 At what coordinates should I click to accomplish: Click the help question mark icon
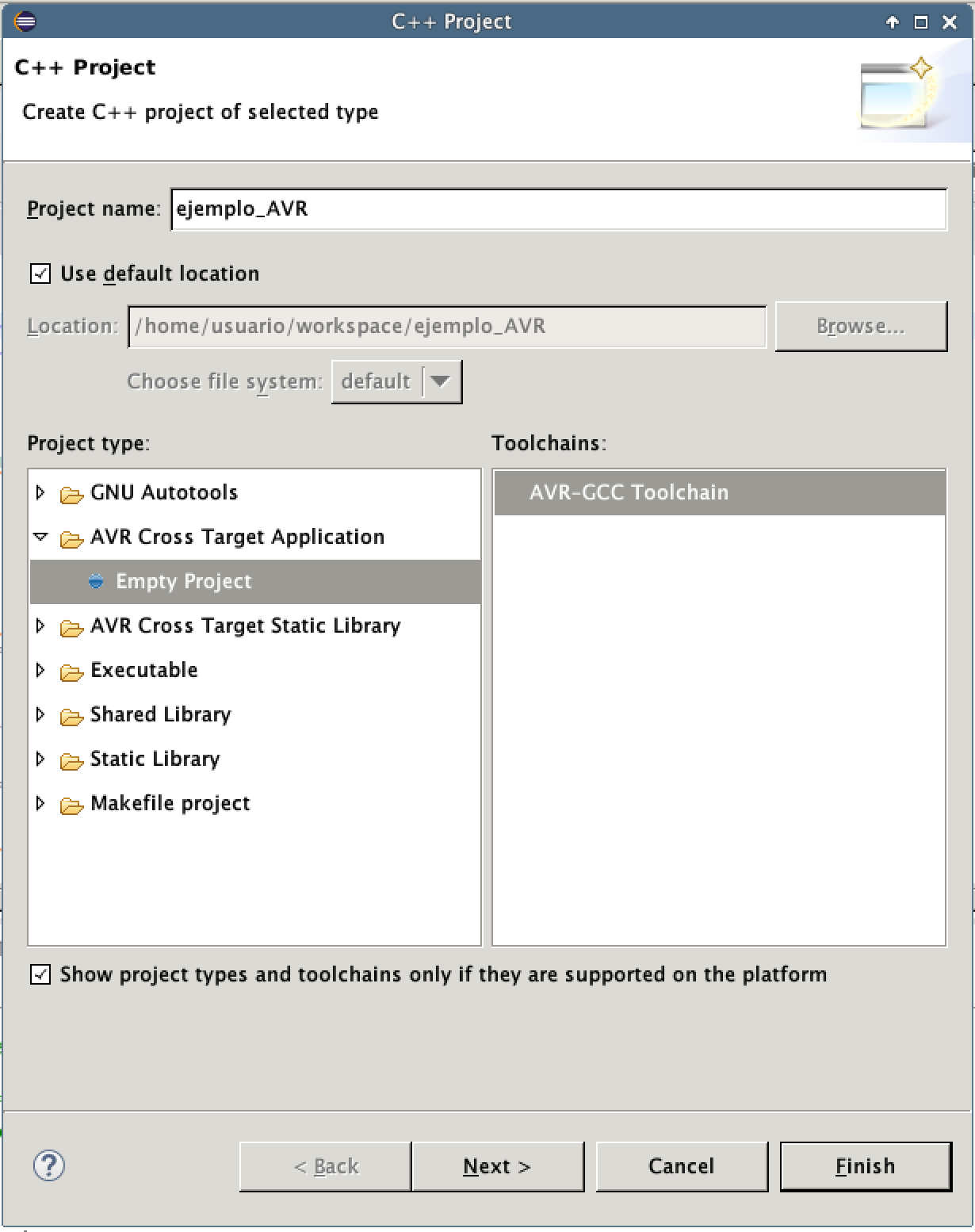[48, 1165]
